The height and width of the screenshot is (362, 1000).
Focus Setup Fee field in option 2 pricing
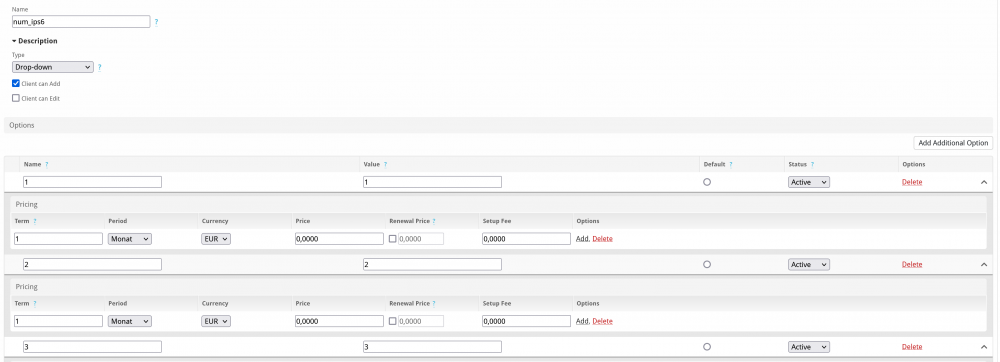[526, 321]
